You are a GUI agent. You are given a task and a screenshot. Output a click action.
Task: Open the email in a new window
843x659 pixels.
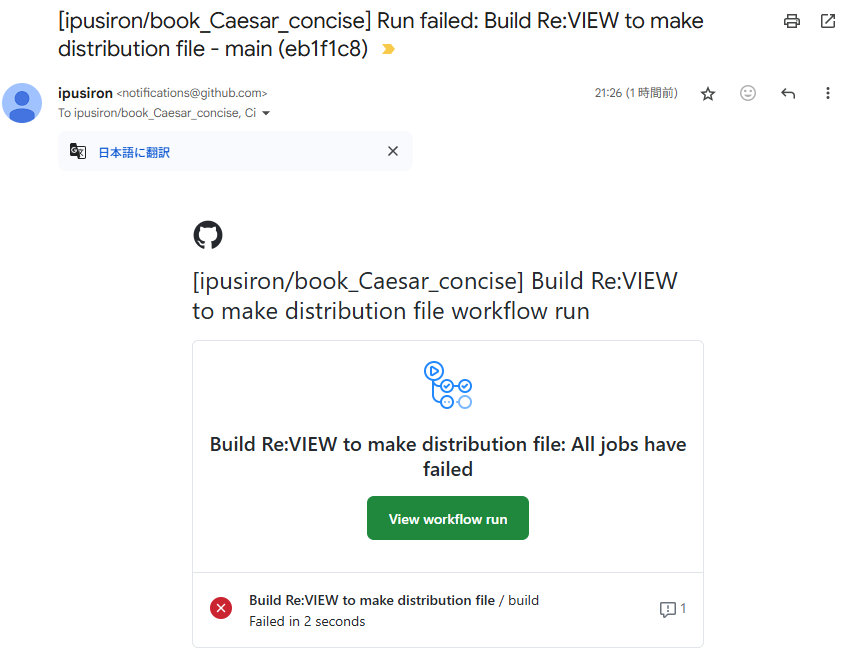(x=827, y=21)
